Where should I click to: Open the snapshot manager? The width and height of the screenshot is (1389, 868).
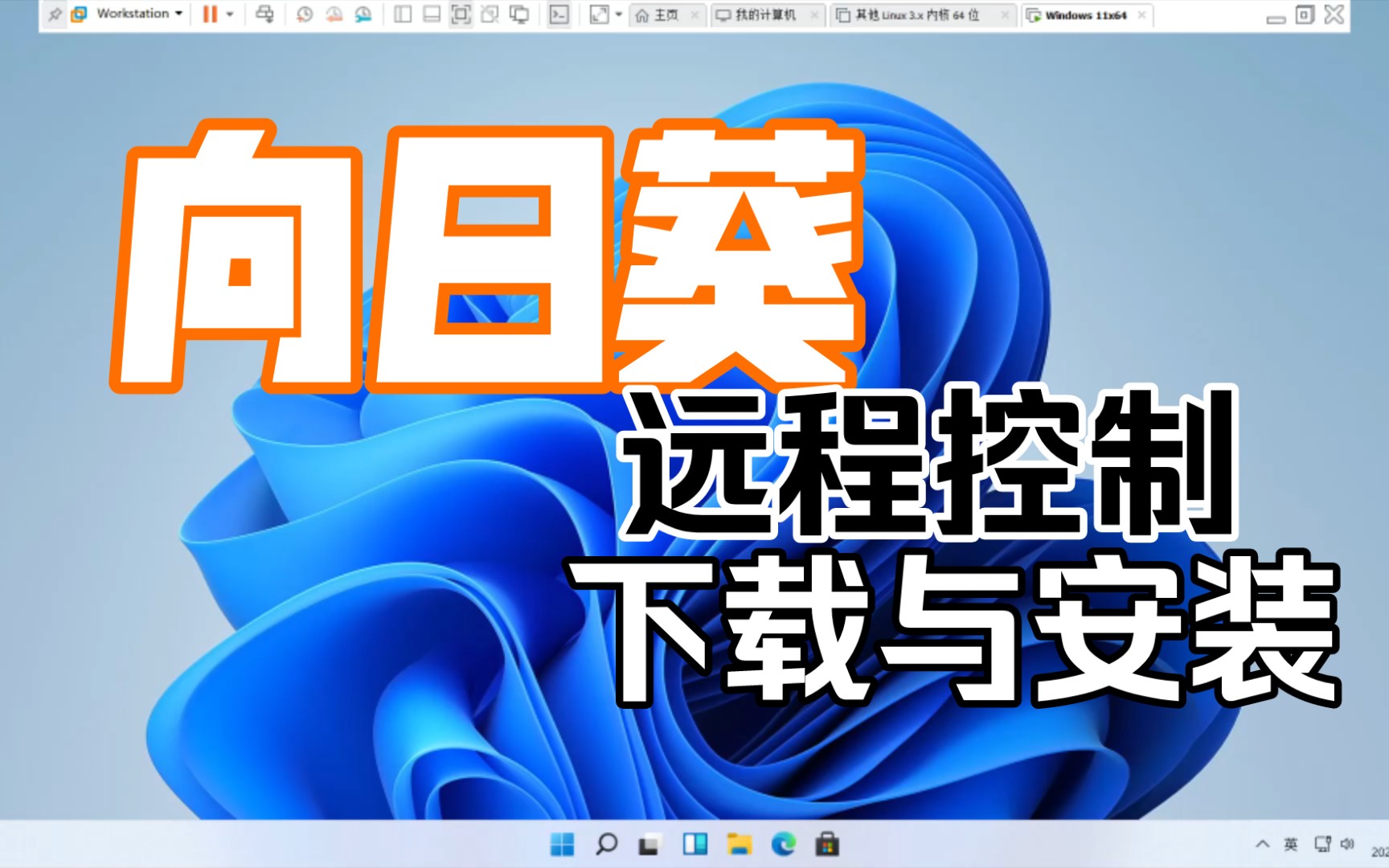pos(363,14)
